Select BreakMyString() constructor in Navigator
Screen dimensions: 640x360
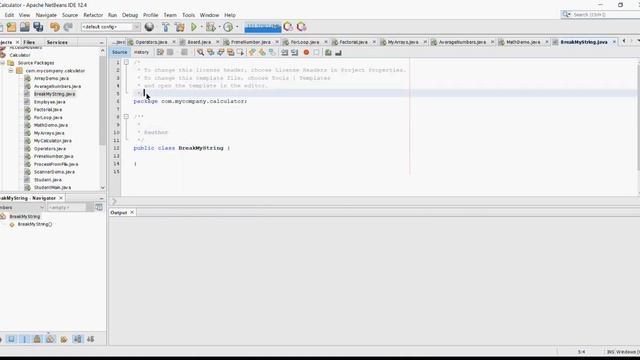point(35,224)
